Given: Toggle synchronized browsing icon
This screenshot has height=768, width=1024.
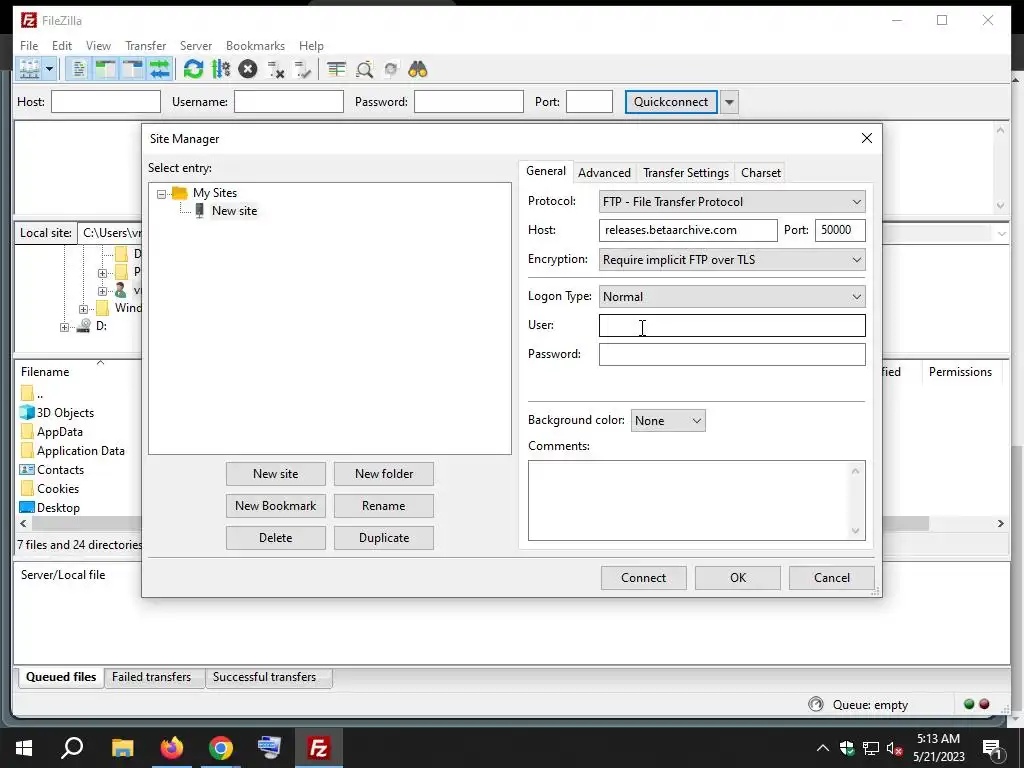Looking at the screenshot, I should [x=391, y=69].
